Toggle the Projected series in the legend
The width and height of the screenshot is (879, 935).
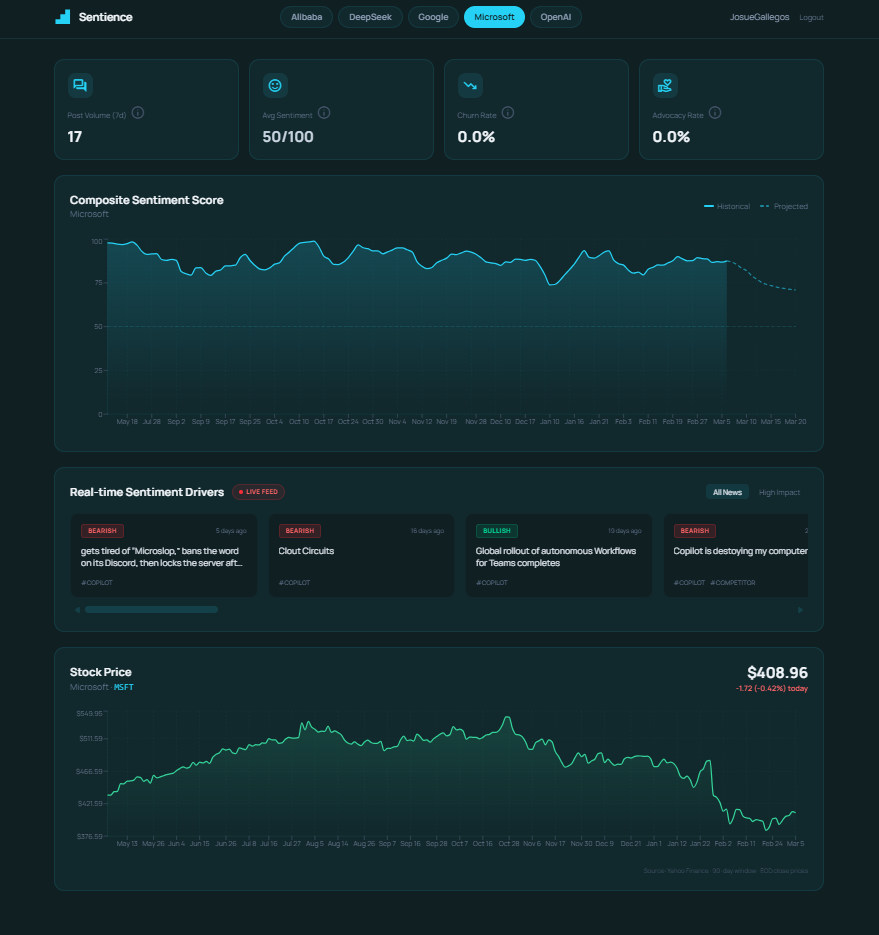tap(786, 206)
